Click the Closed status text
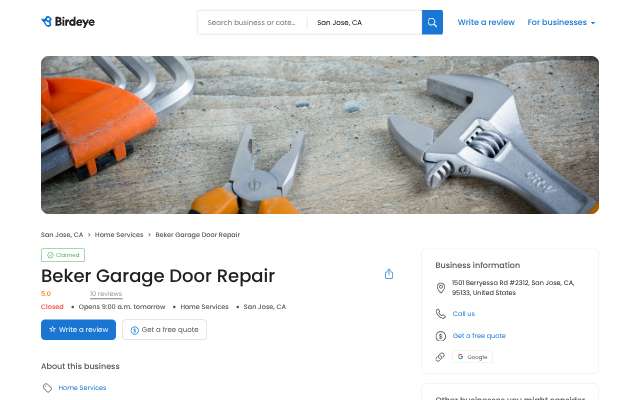The width and height of the screenshot is (640, 400). click(52, 307)
